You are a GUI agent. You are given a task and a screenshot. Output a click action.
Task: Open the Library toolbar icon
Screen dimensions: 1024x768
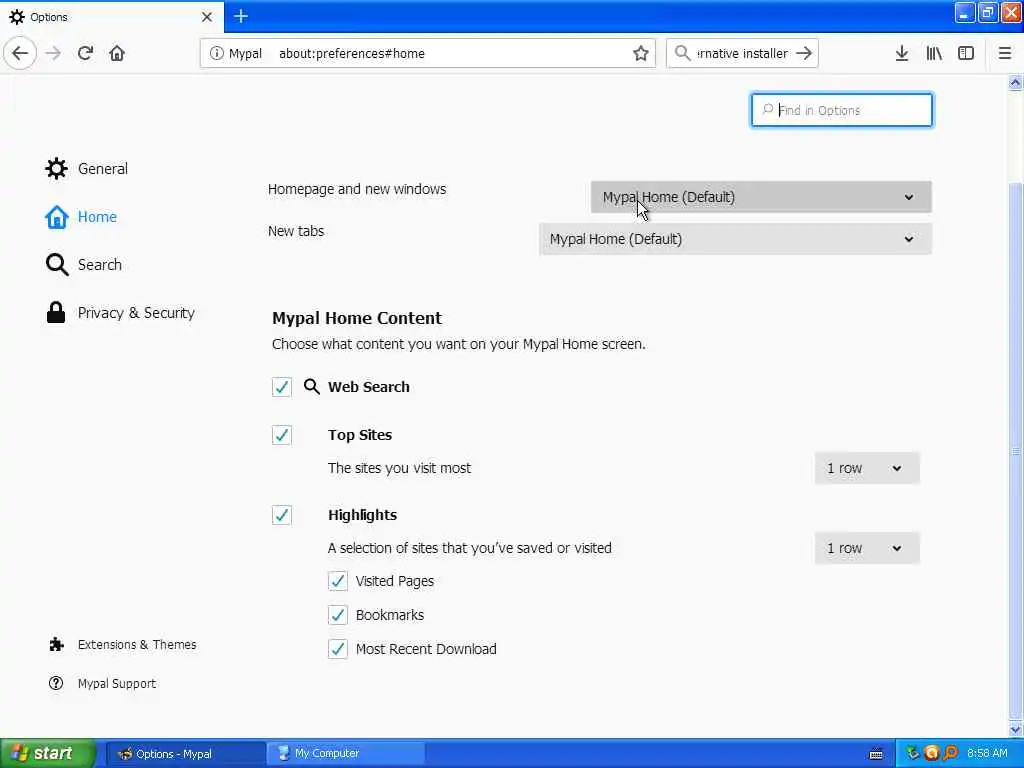pyautogui.click(x=934, y=53)
